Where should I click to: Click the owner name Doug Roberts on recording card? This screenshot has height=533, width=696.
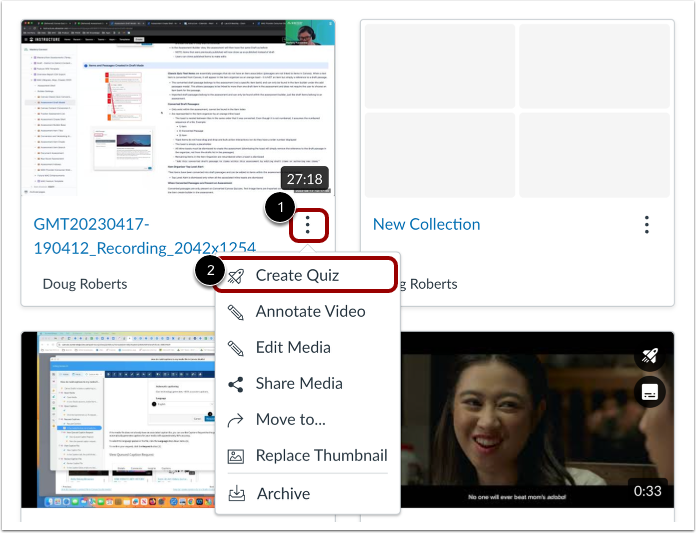coord(85,284)
